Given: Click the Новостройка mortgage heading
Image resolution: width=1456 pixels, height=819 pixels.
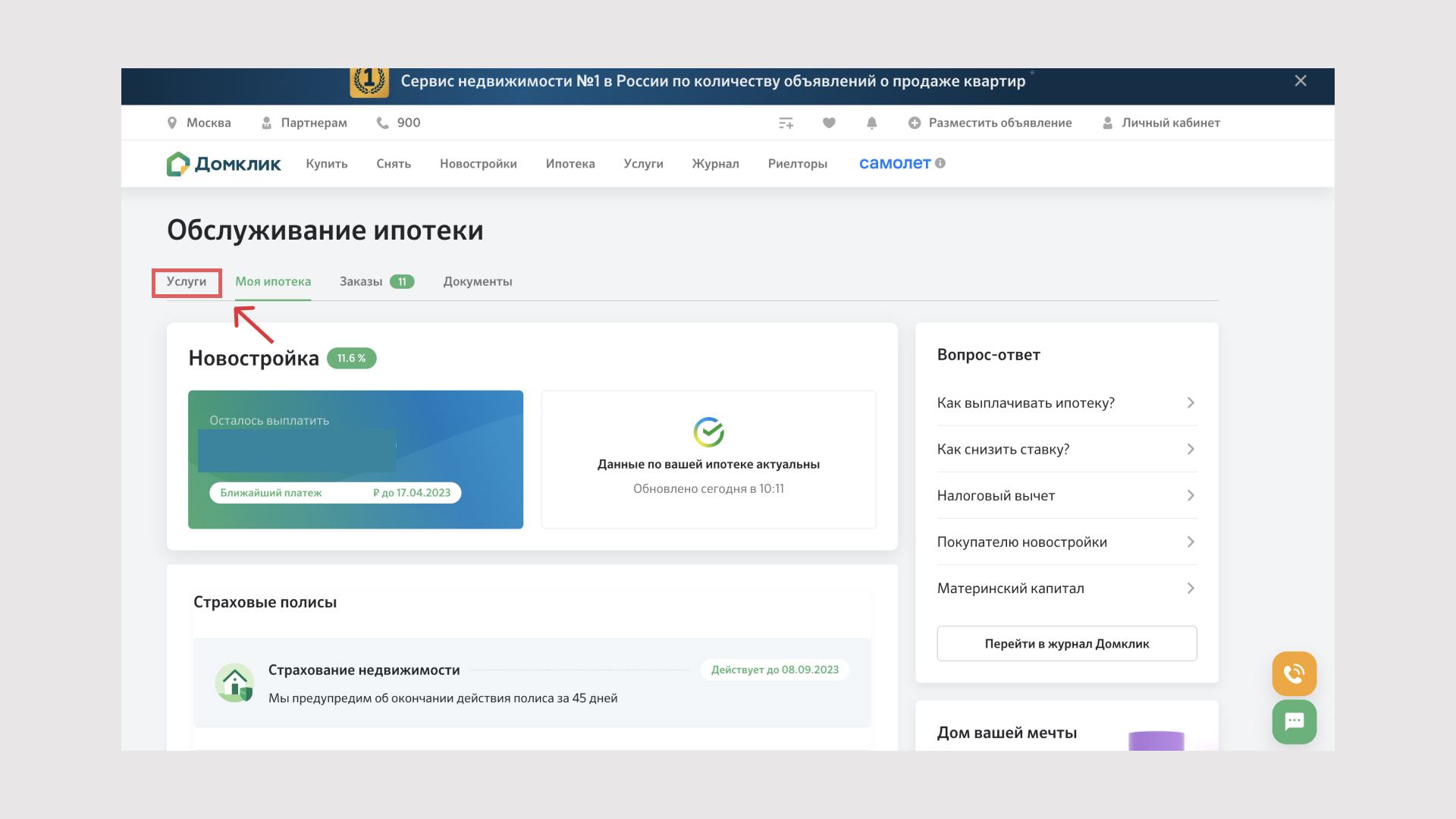Looking at the screenshot, I should pos(253,358).
